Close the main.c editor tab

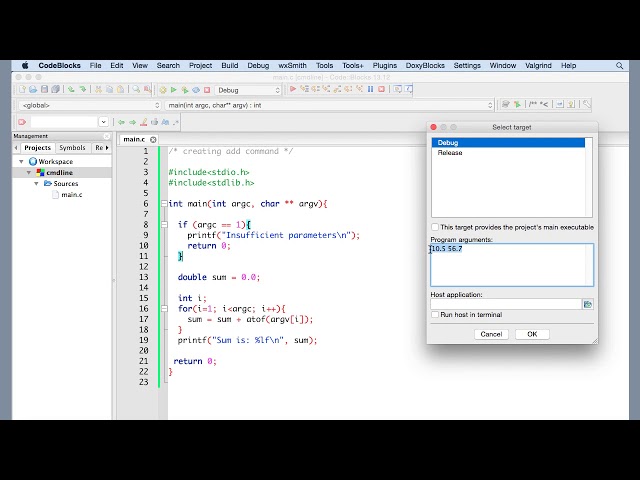point(153,140)
